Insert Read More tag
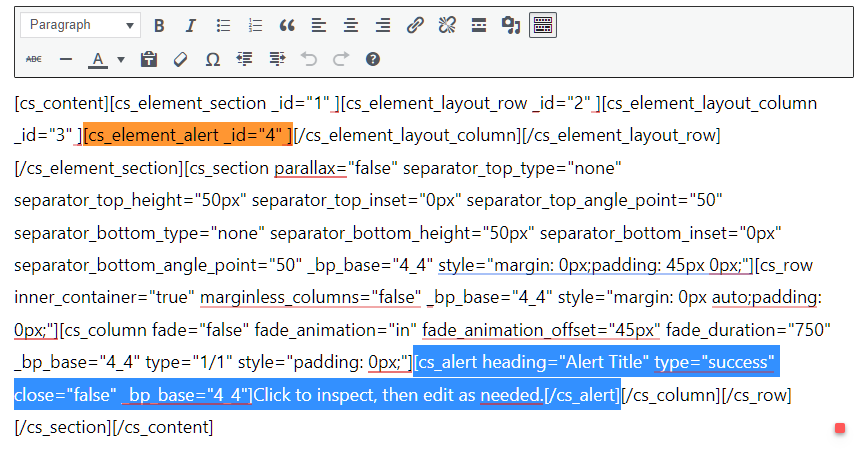This screenshot has width=863, height=464. [479, 25]
